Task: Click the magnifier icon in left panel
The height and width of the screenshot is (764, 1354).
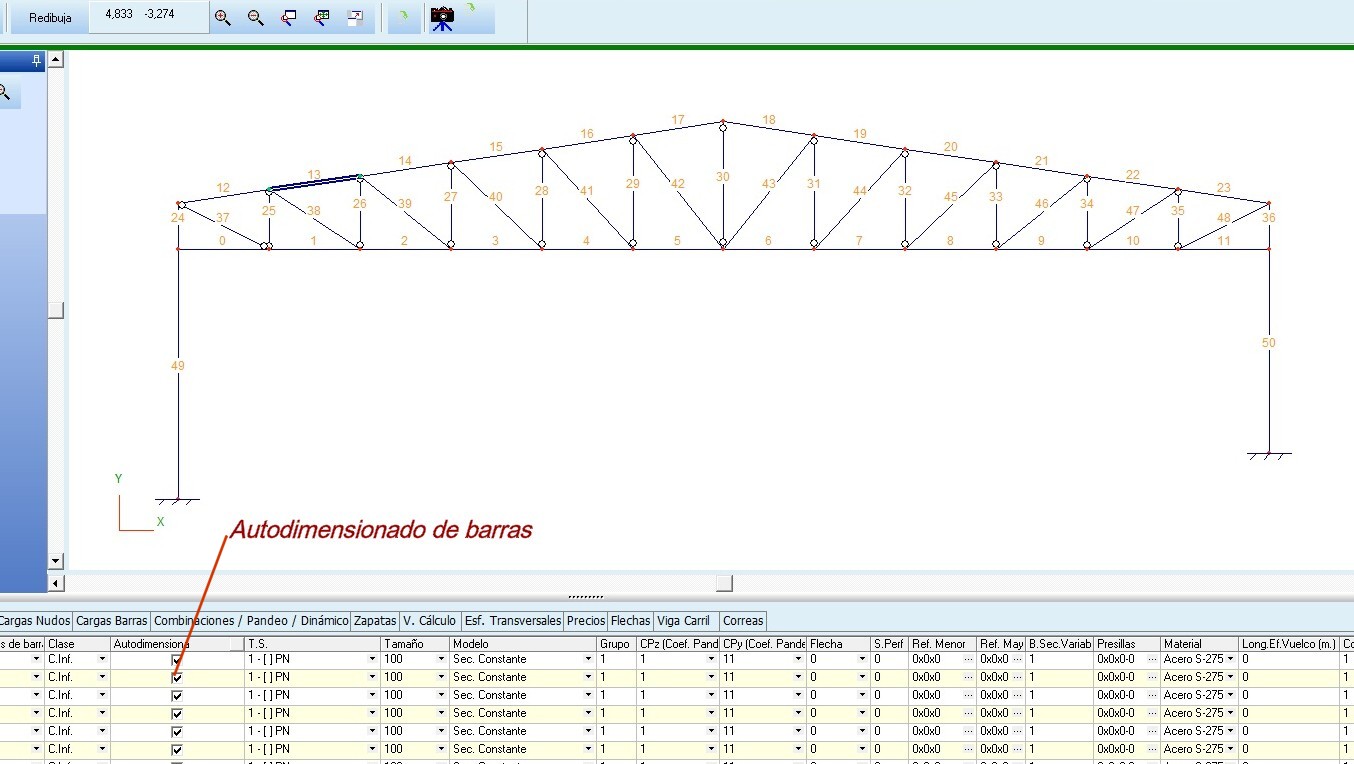Action: (5, 93)
